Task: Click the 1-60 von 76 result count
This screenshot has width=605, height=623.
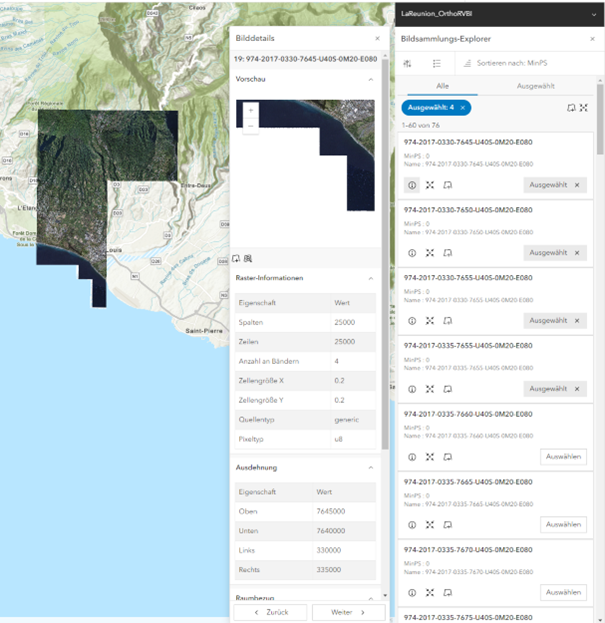Action: pyautogui.click(x=420, y=126)
